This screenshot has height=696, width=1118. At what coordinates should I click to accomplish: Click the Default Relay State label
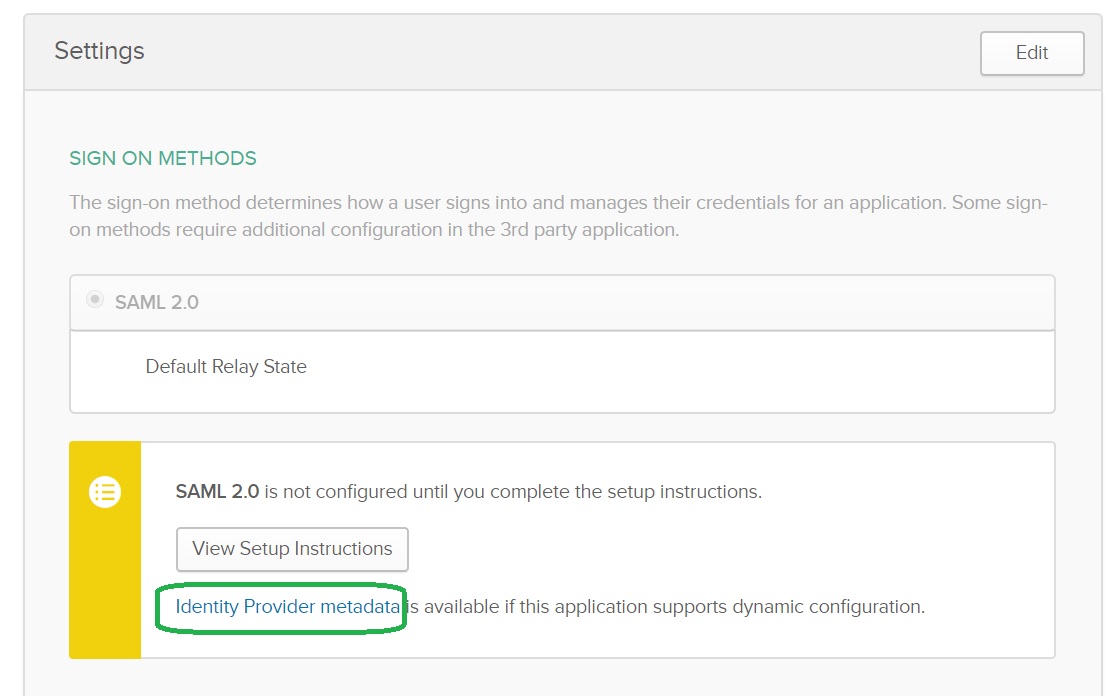click(226, 367)
